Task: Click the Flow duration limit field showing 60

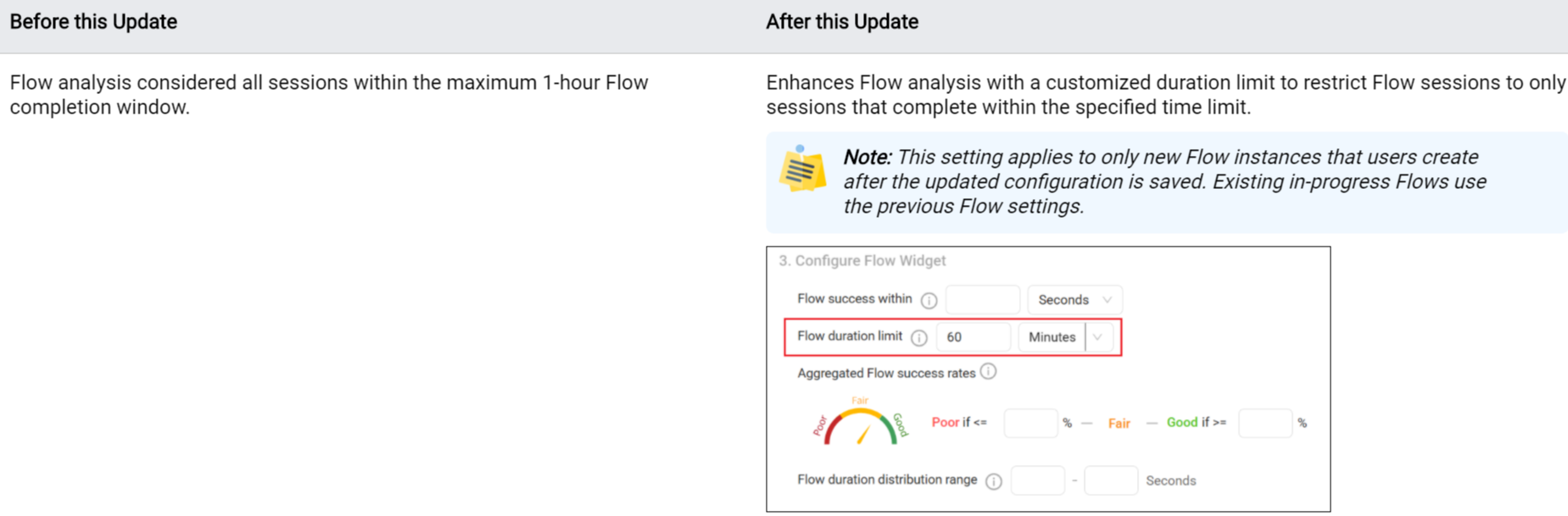Action: (973, 337)
